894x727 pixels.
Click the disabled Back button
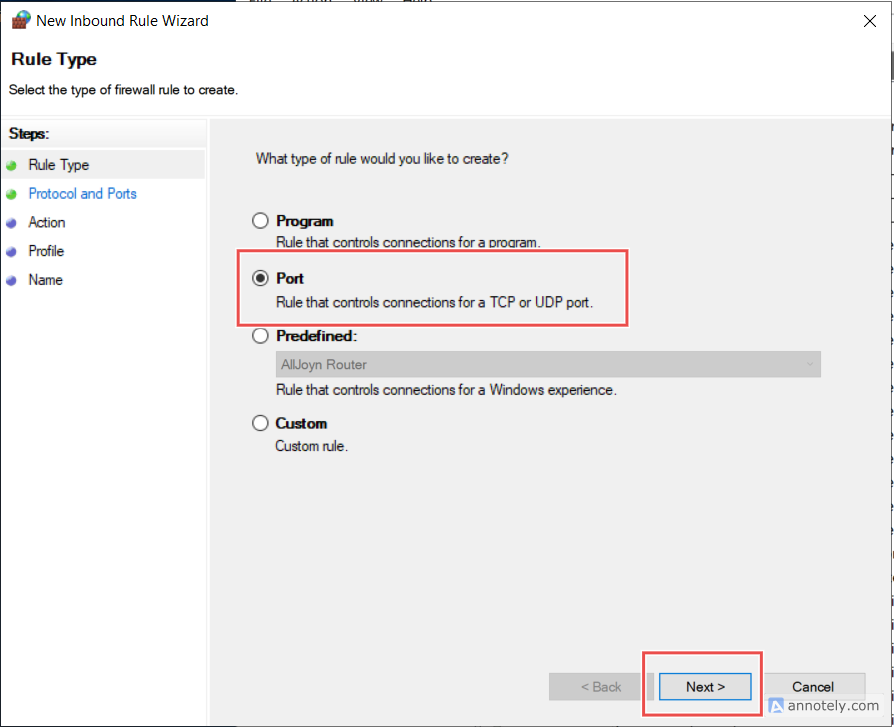click(x=599, y=687)
